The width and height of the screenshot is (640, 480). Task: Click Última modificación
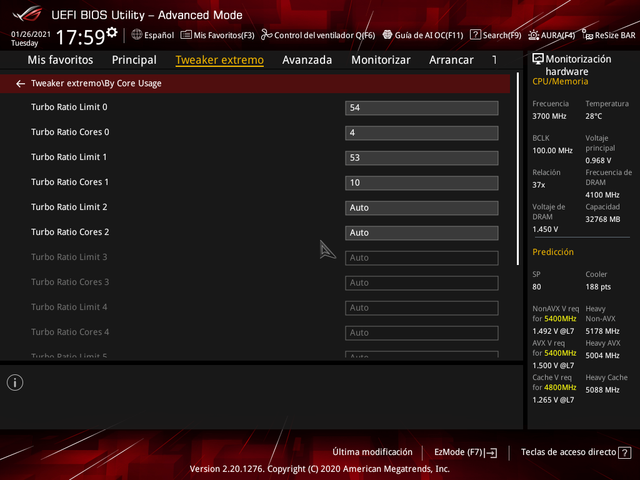(372, 452)
